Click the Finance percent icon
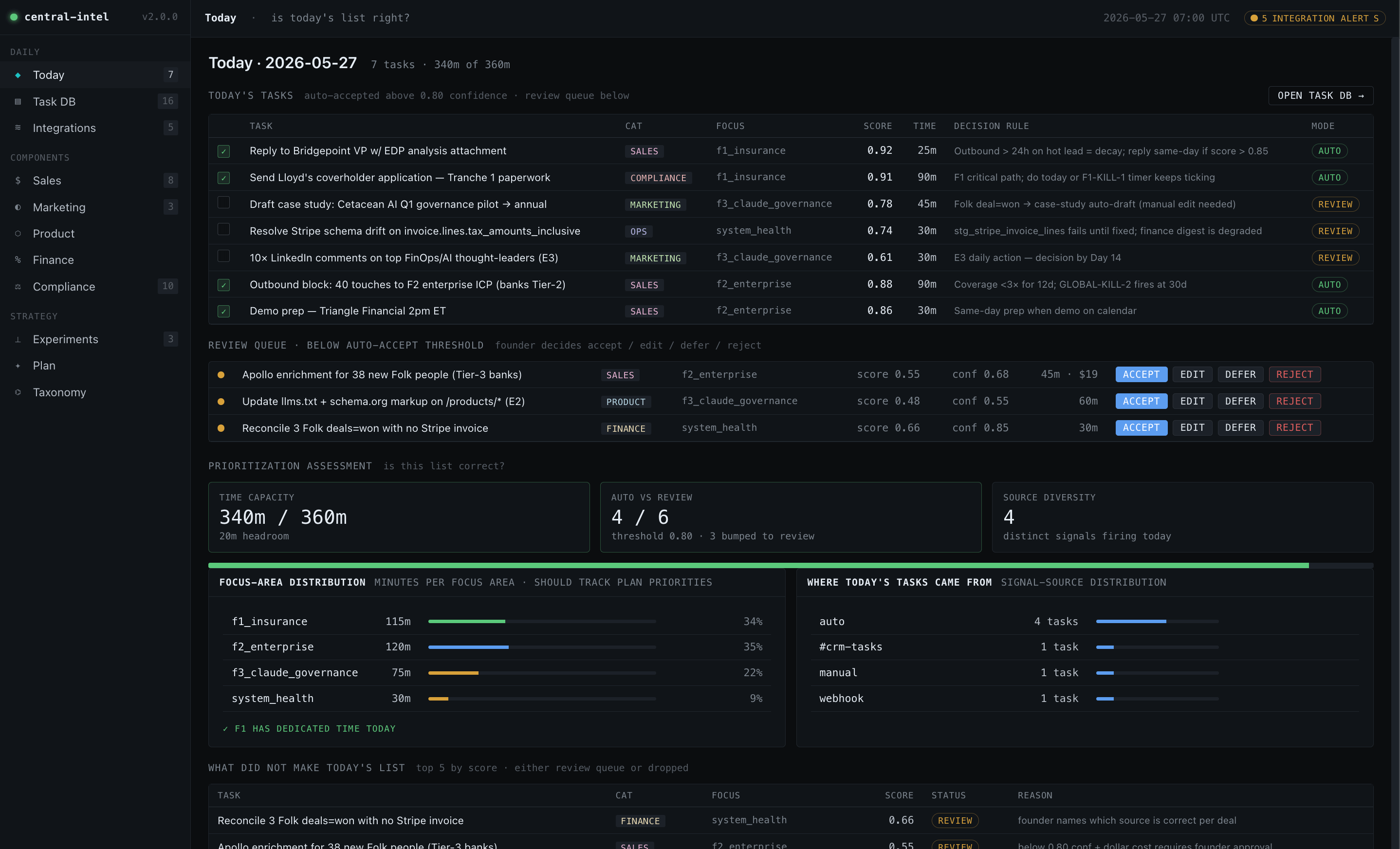Screen dimensions: 1400x849 pyautogui.click(x=18, y=259)
